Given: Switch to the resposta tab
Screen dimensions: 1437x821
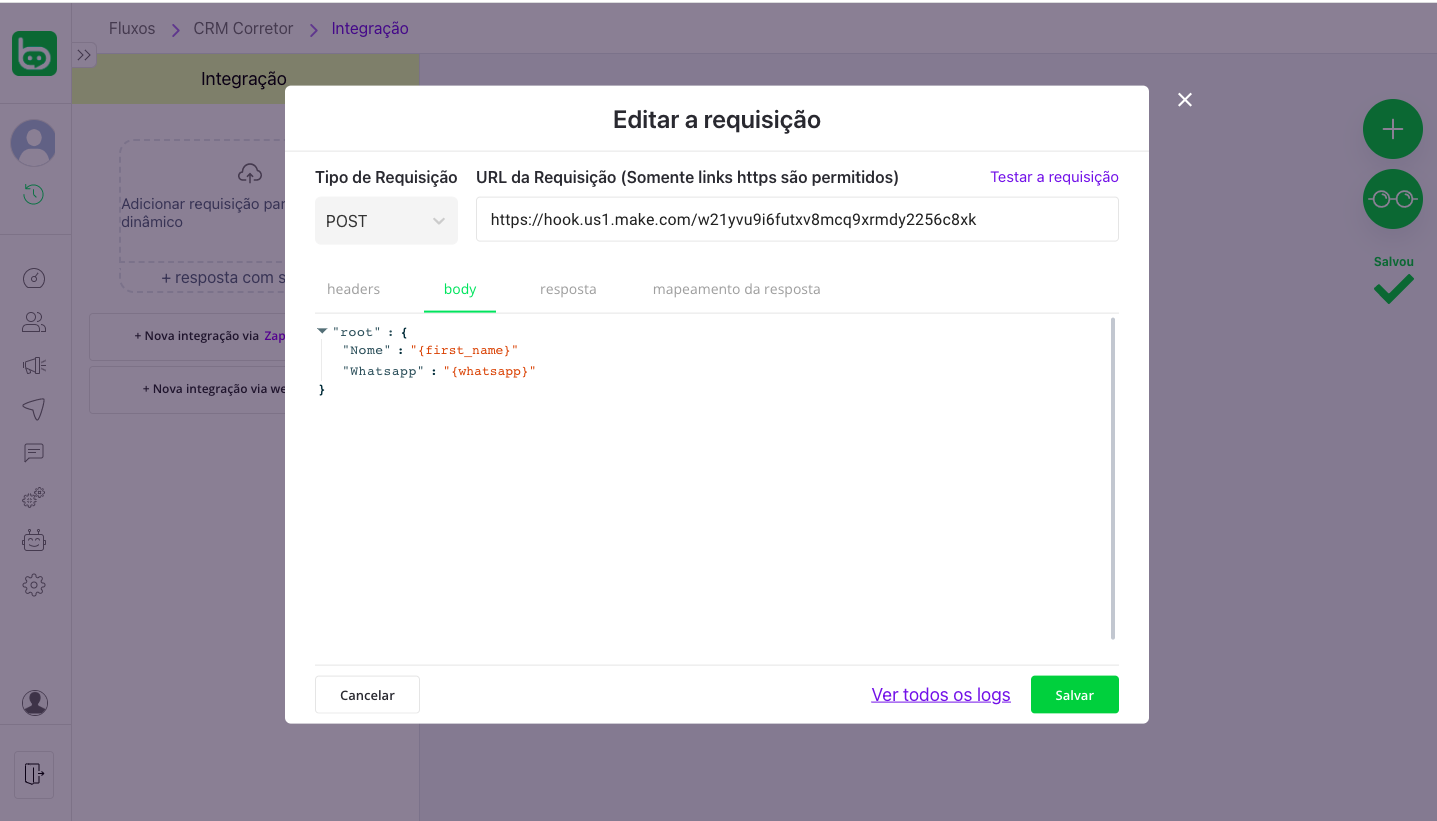Looking at the screenshot, I should (568, 289).
